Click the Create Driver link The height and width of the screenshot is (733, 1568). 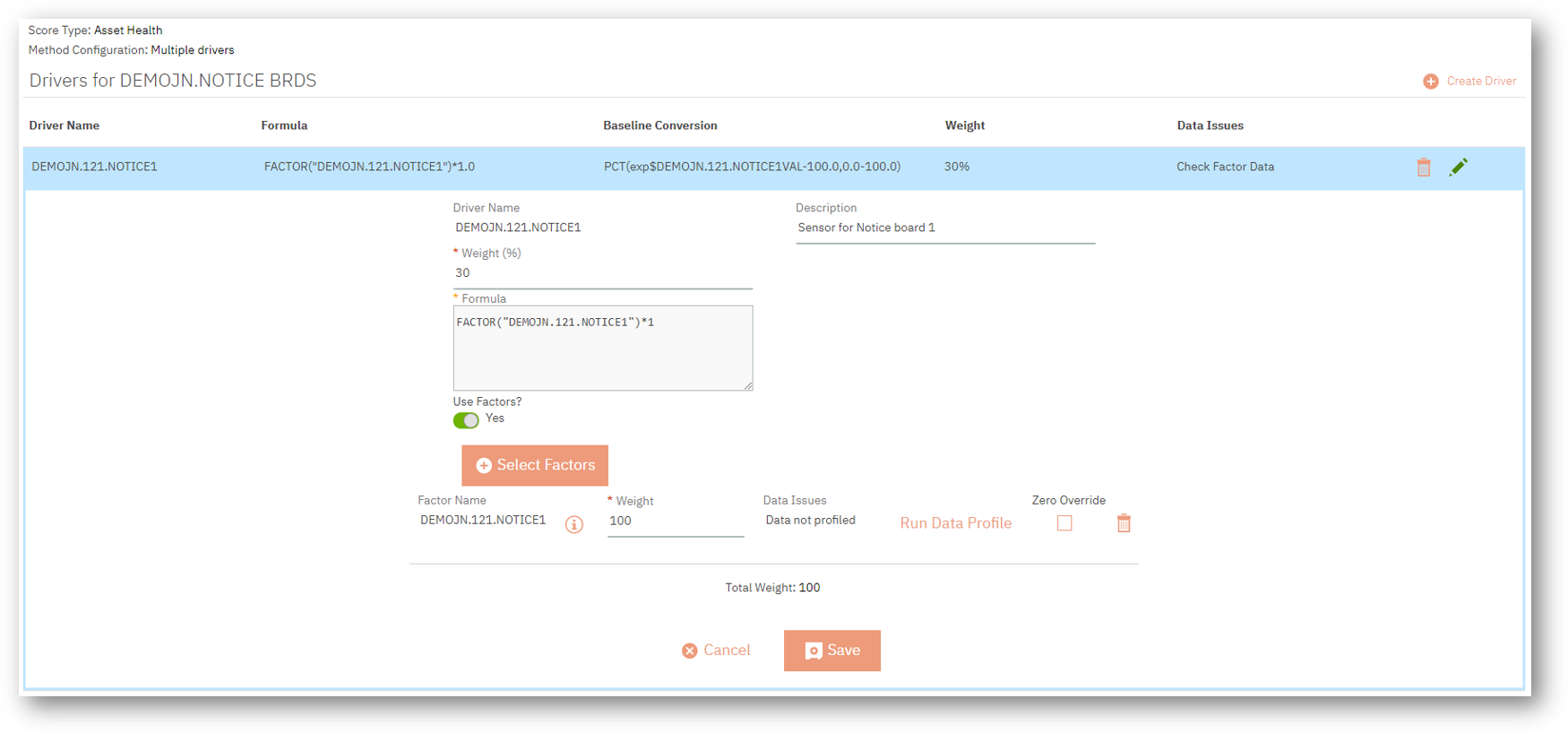(x=1481, y=82)
